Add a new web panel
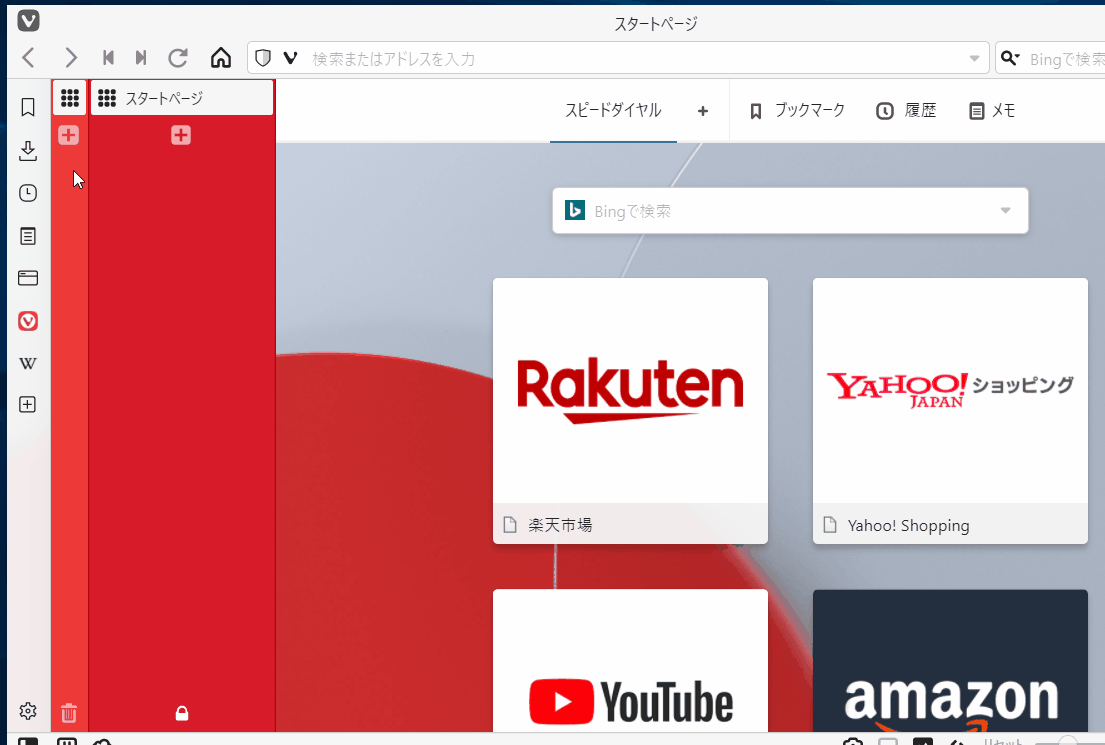This screenshot has height=745, width=1105. point(27,405)
